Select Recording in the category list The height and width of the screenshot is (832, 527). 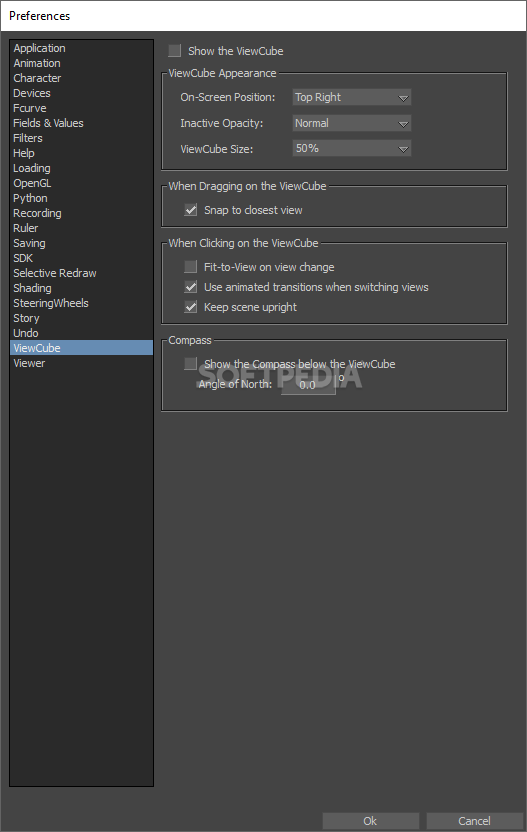82,213
